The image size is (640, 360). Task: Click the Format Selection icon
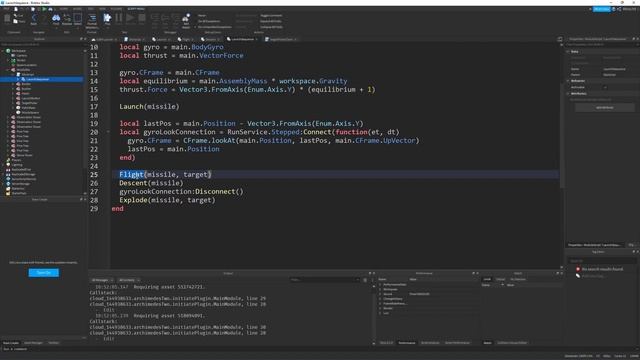coord(92,18)
